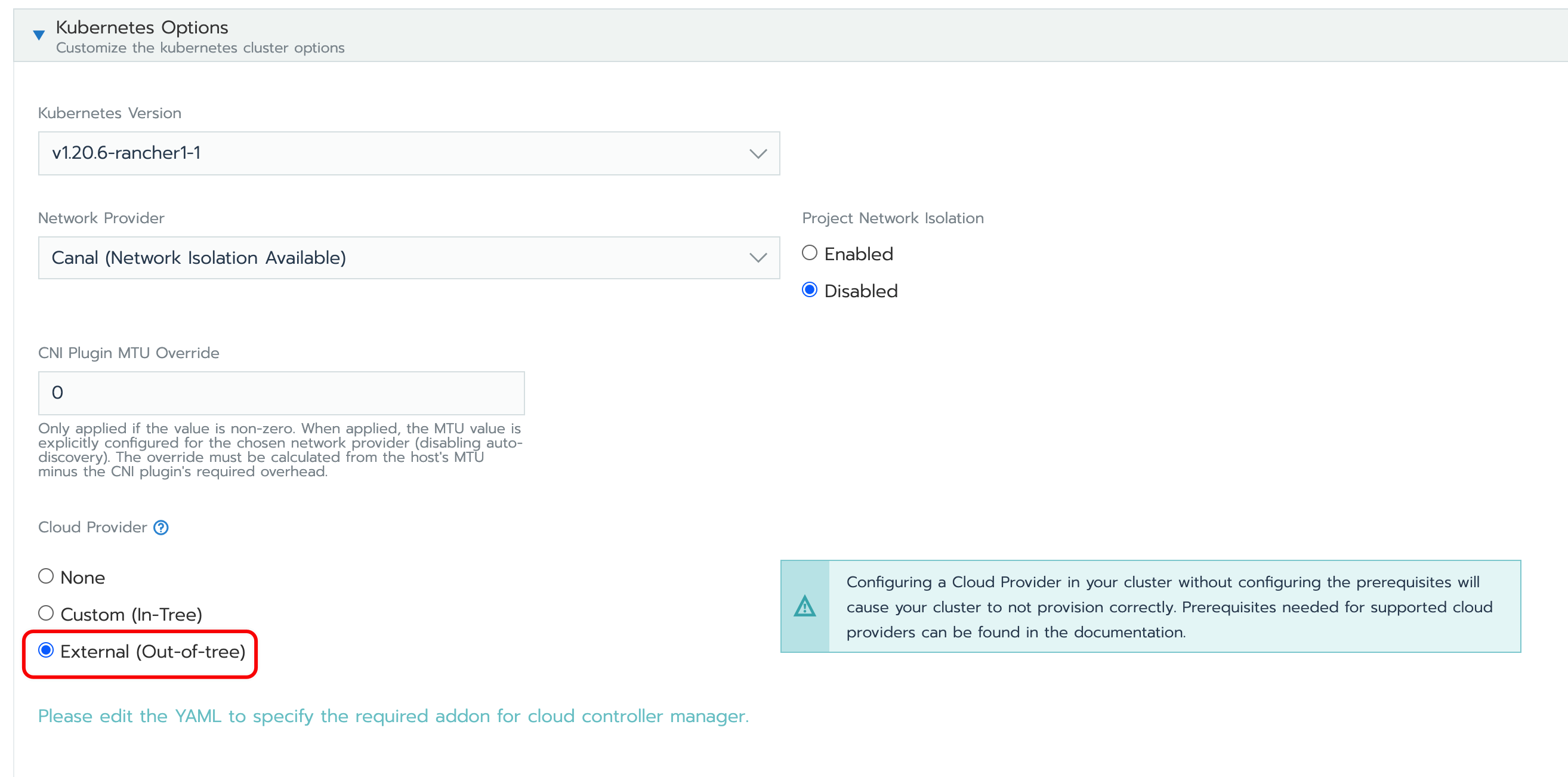Image resolution: width=1568 pixels, height=777 pixels.
Task: Click the Enabled label text
Action: 858,254
